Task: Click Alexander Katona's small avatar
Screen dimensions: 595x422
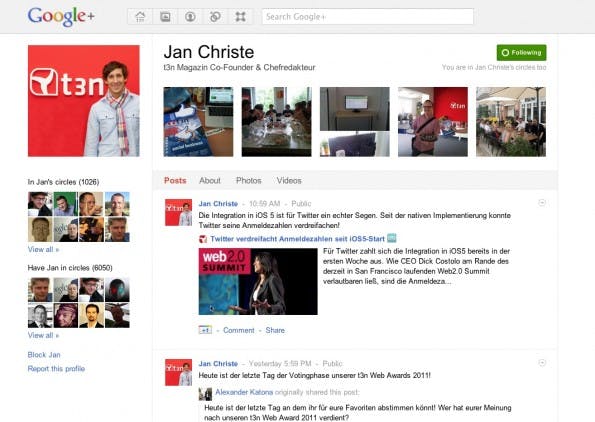Action: (x=205, y=394)
